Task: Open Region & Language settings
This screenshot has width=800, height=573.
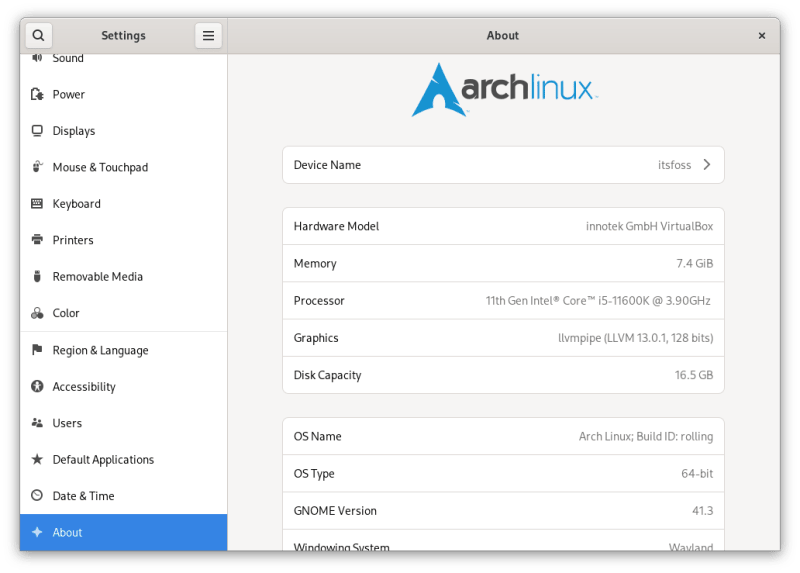Action: click(x=100, y=350)
